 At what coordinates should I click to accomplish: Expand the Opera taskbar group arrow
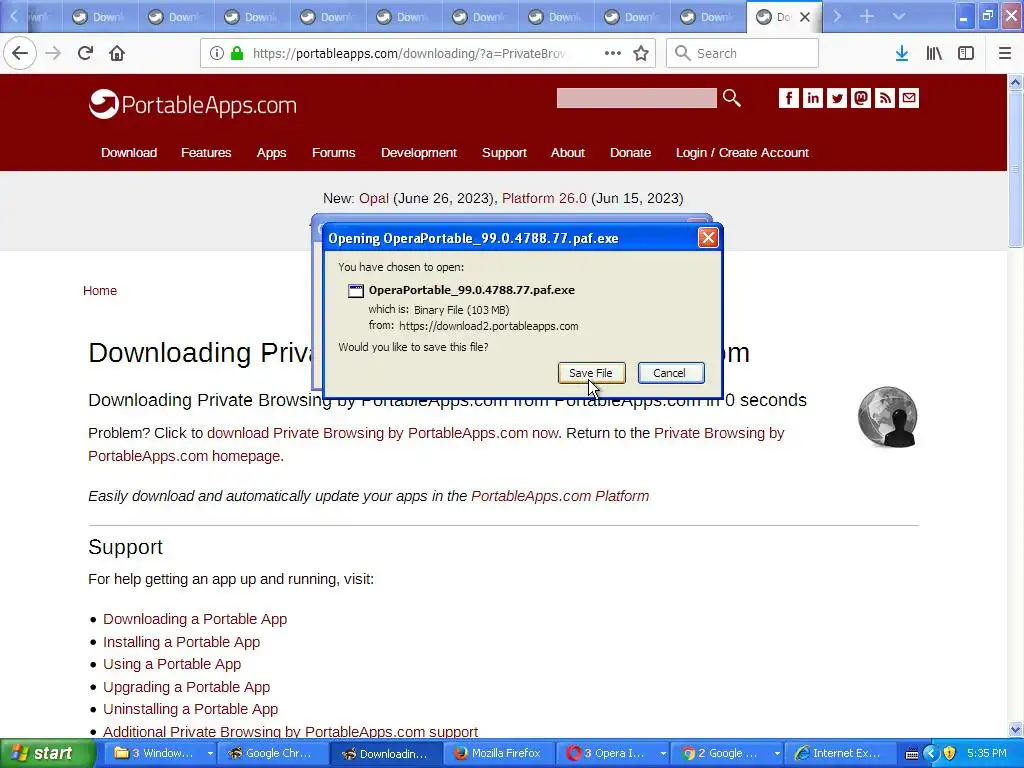(663, 754)
